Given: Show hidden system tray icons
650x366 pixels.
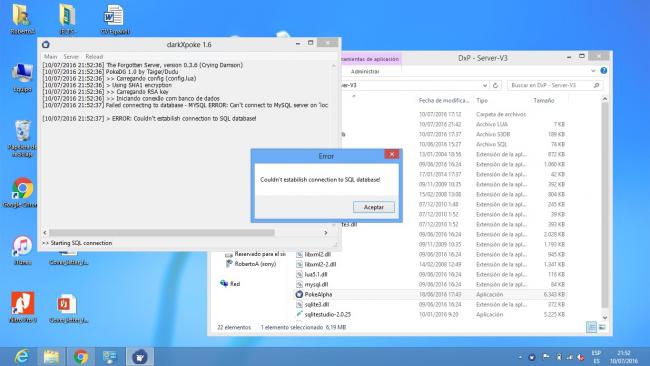Looking at the screenshot, I should tap(520, 357).
